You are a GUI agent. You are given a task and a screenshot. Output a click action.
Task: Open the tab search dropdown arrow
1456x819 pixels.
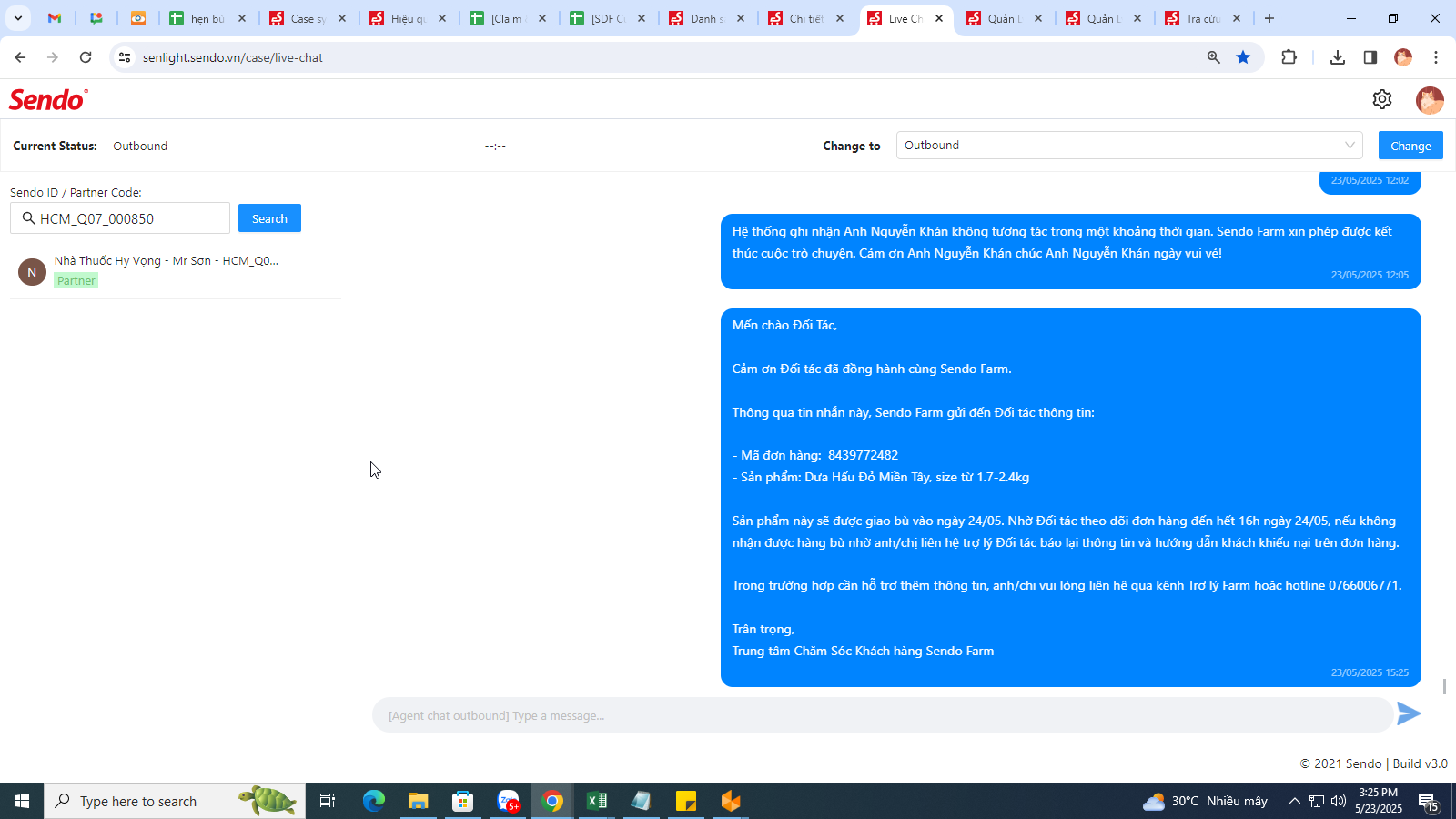pyautogui.click(x=17, y=18)
